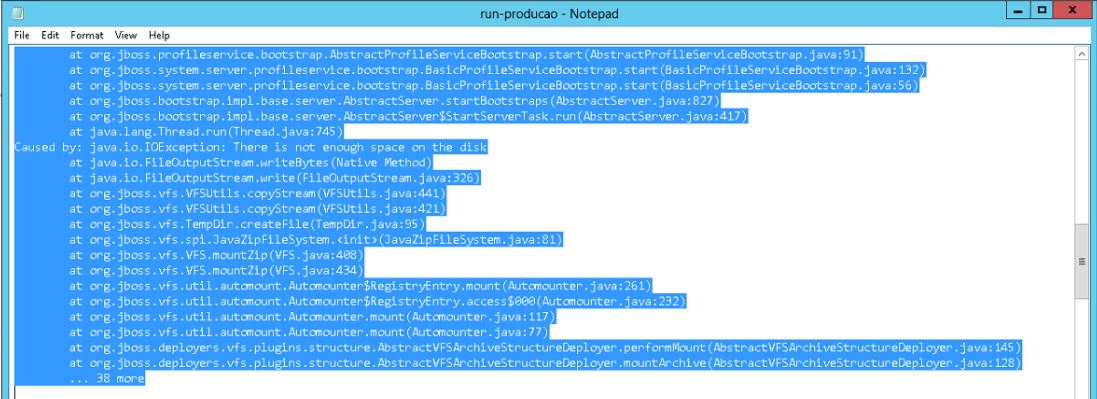Close the run-producao Notepad window
The height and width of the screenshot is (399, 1097).
click(x=1073, y=11)
